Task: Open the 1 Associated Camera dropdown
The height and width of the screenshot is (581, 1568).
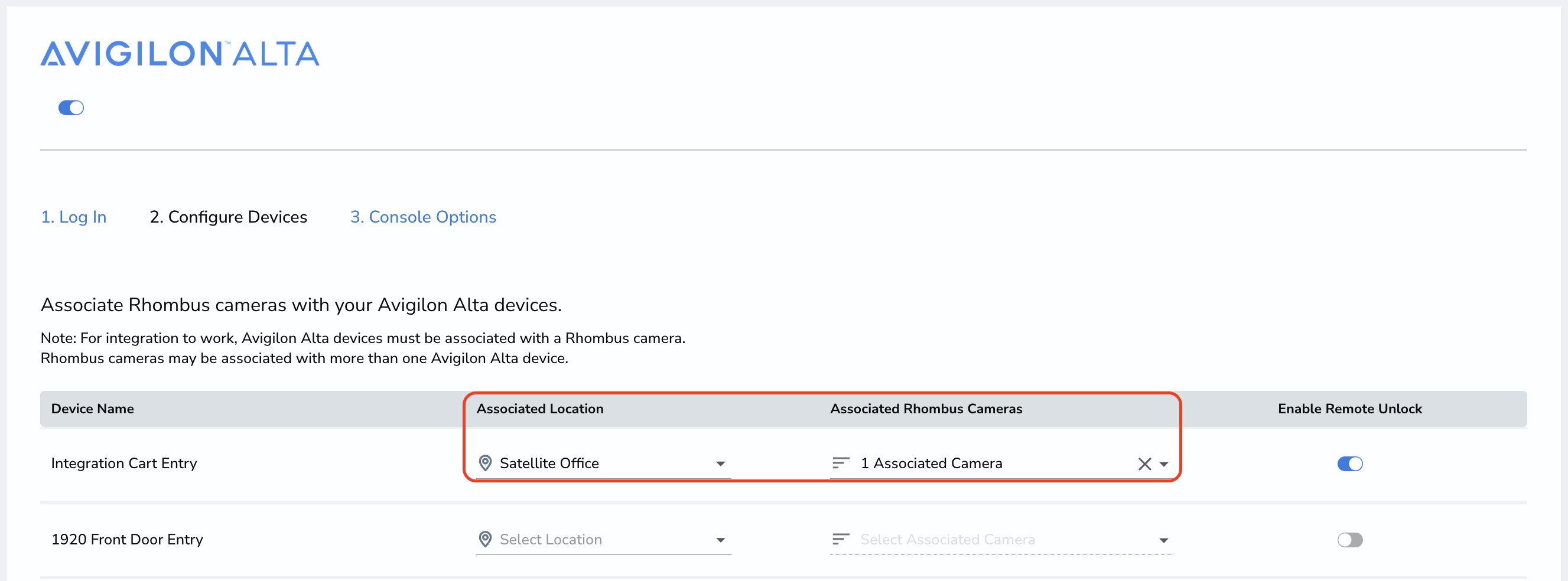Action: coord(1001,463)
